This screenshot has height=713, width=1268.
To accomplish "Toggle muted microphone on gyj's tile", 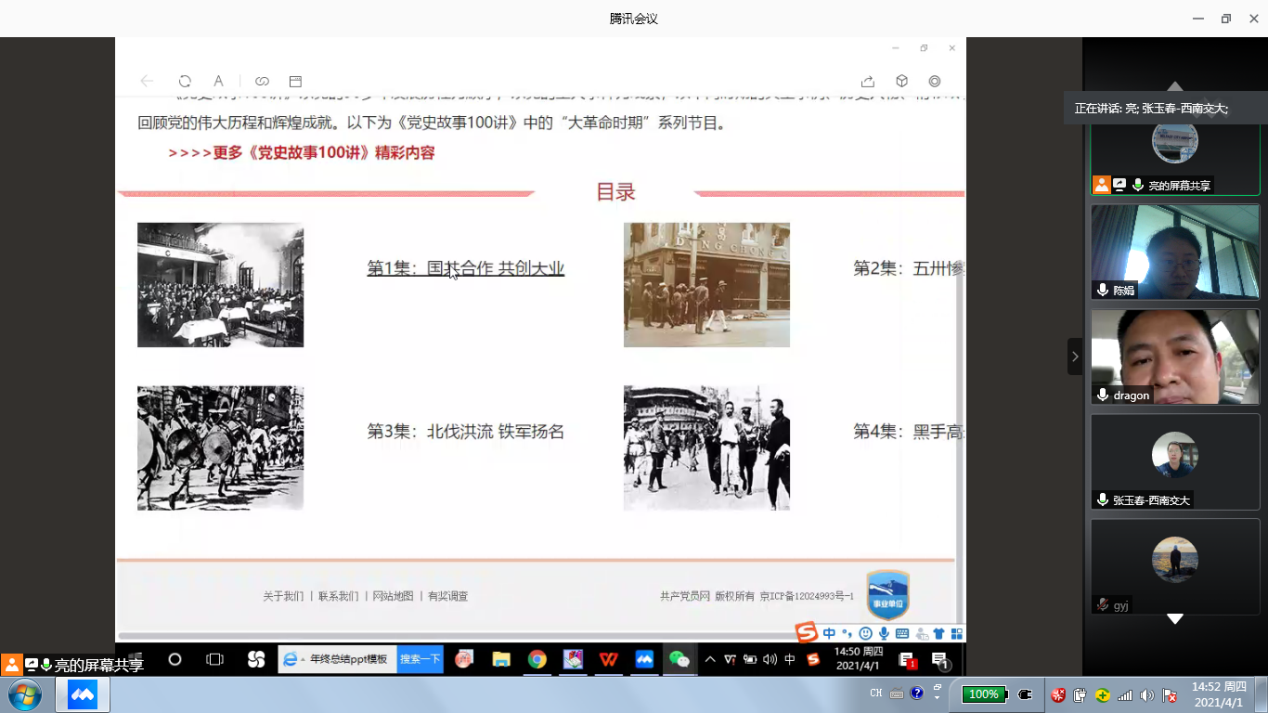I will click(x=1102, y=605).
